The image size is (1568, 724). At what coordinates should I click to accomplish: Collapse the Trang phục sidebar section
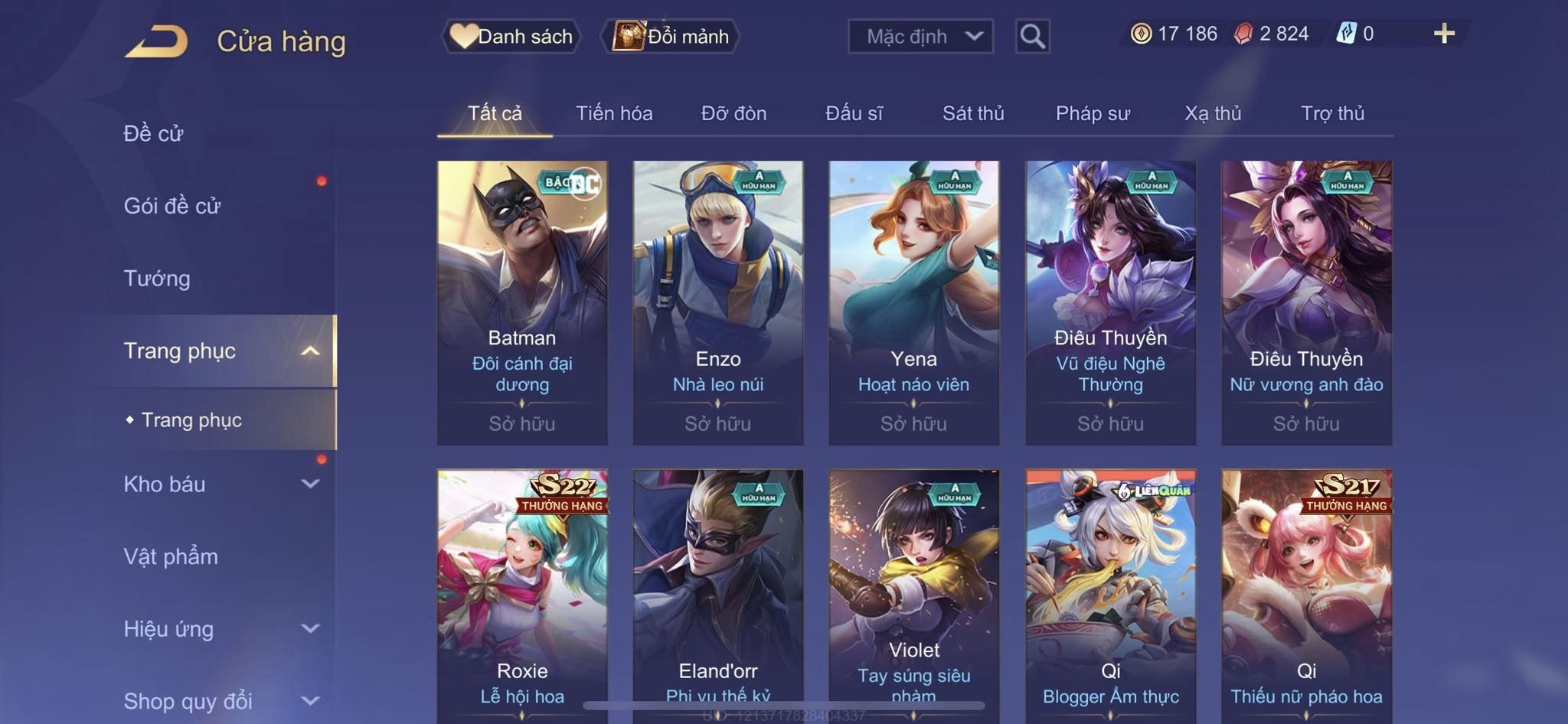pos(310,351)
